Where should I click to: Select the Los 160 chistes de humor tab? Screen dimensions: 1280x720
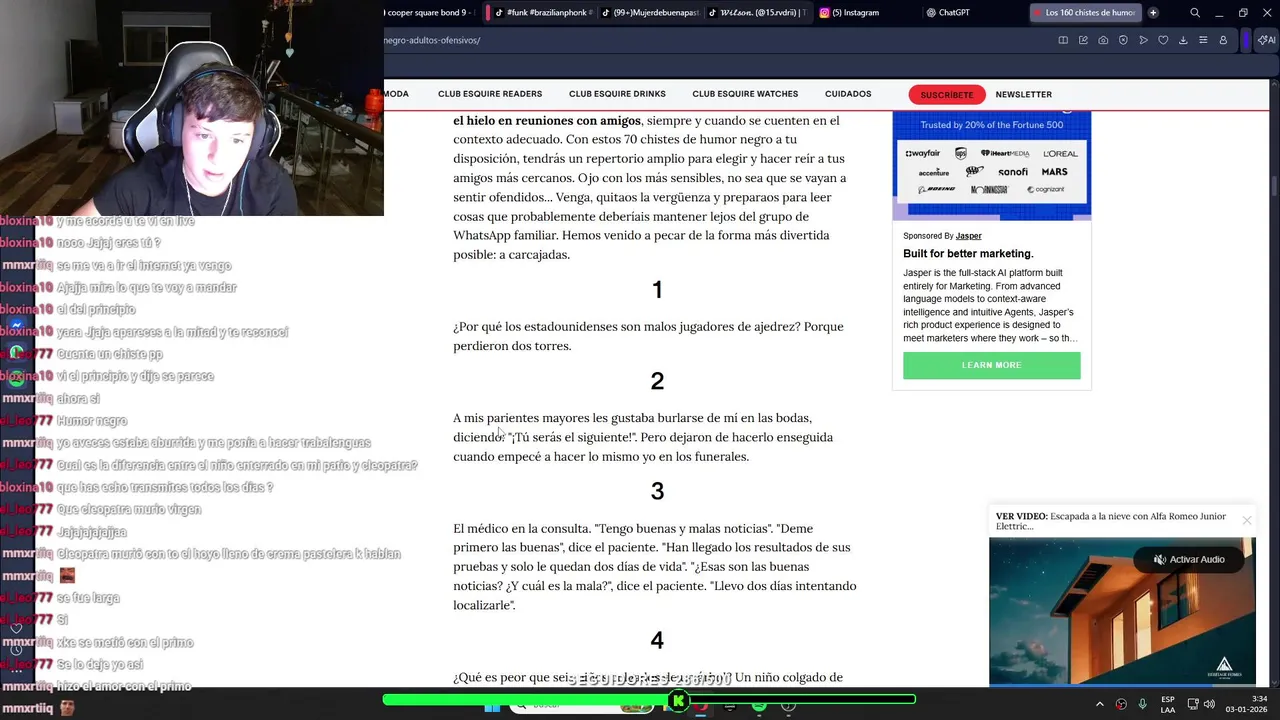1086,13
